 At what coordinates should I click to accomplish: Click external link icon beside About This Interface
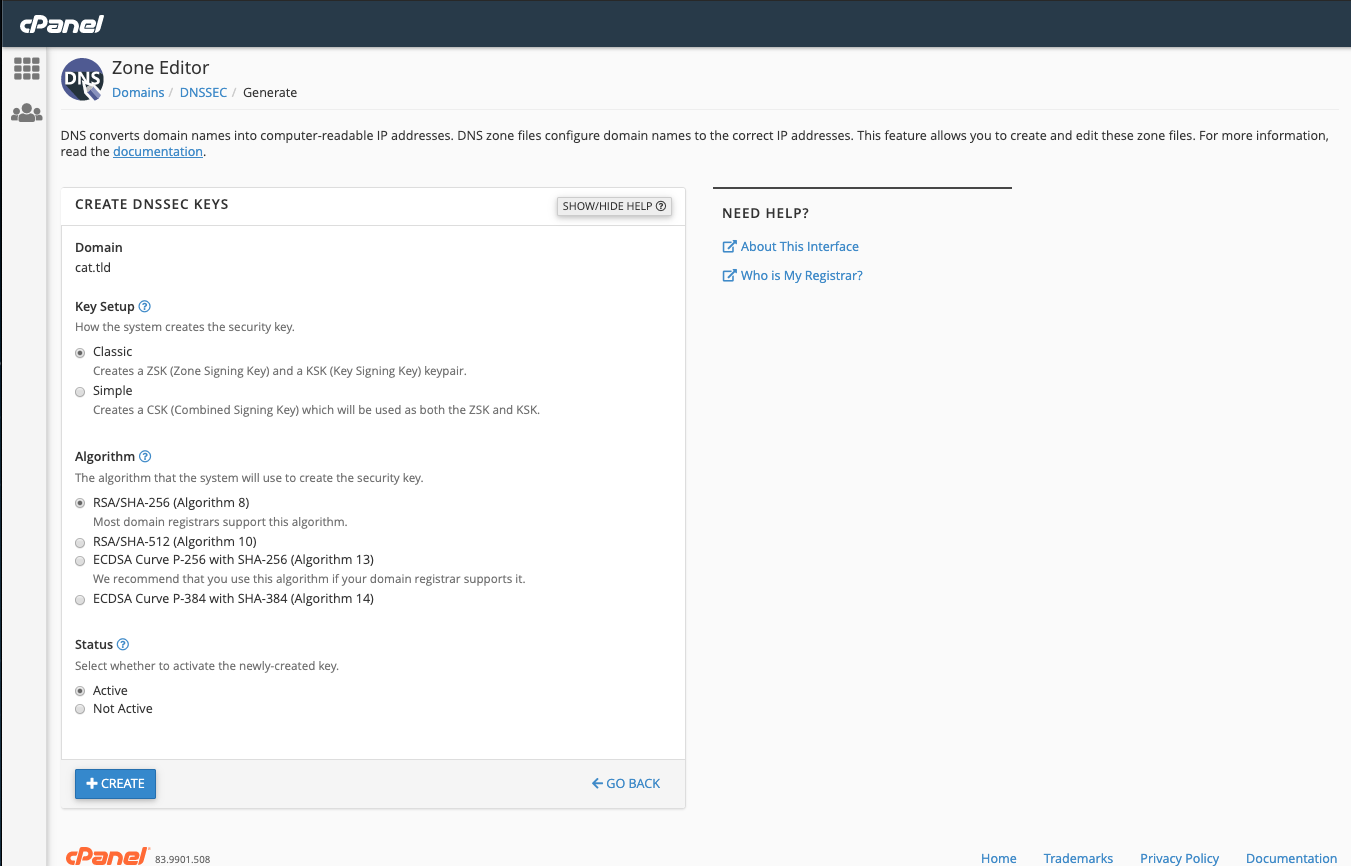point(729,246)
